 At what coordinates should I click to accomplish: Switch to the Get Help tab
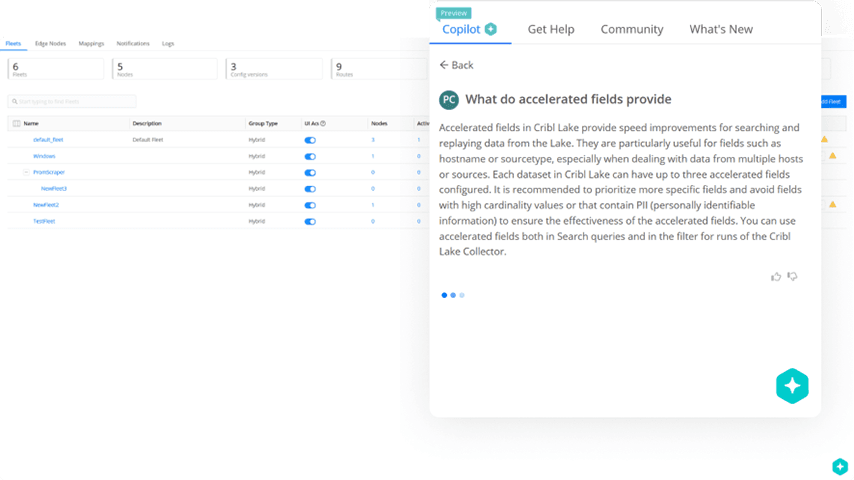point(551,29)
